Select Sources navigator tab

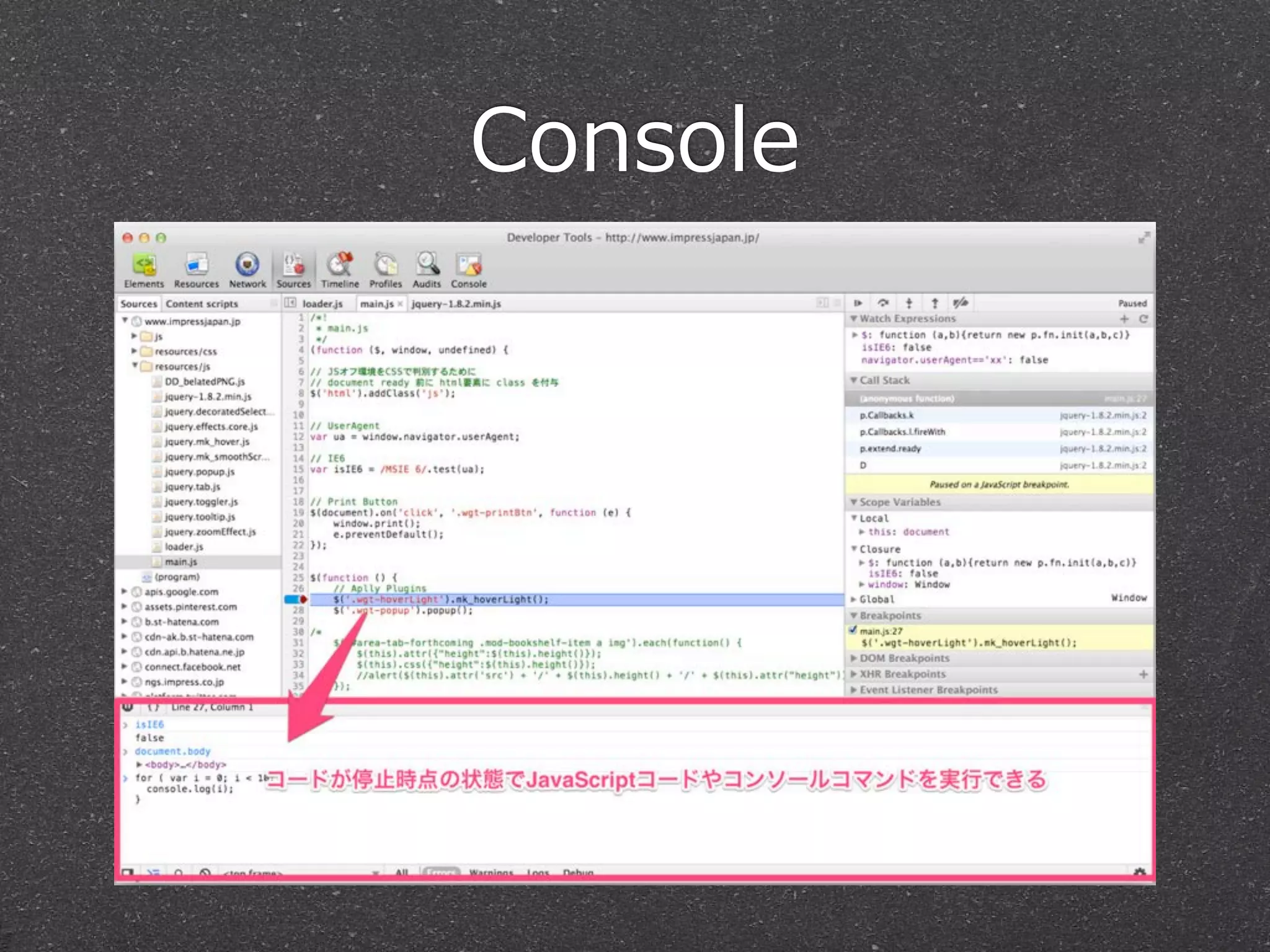[139, 304]
